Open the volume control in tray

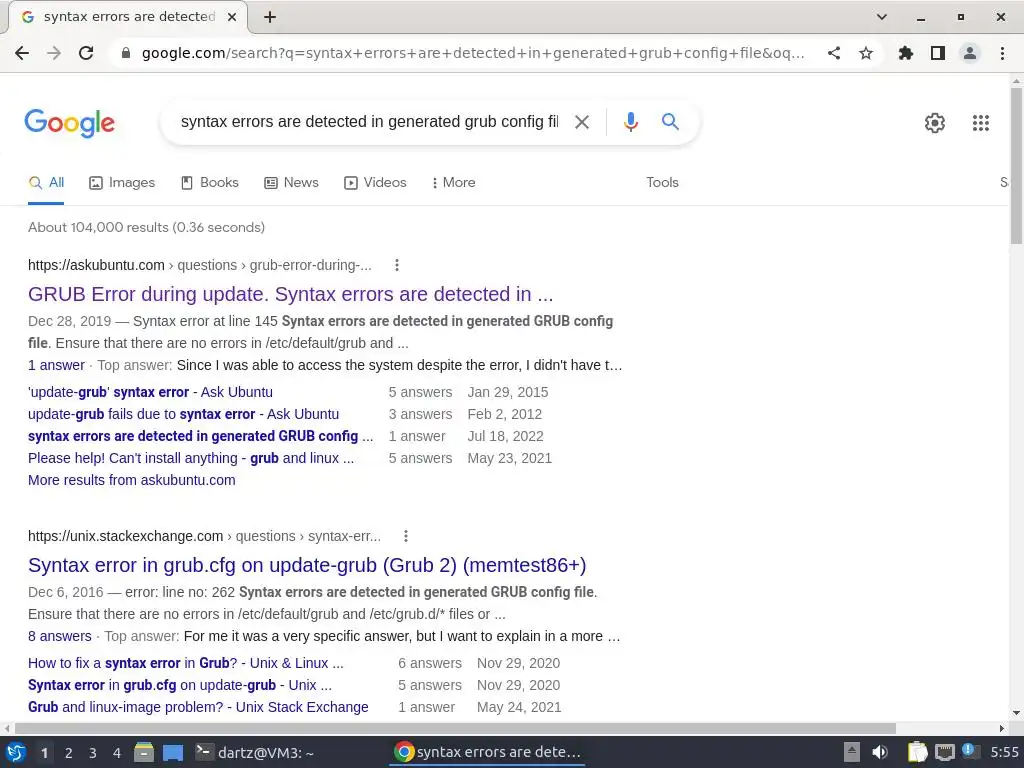click(880, 753)
